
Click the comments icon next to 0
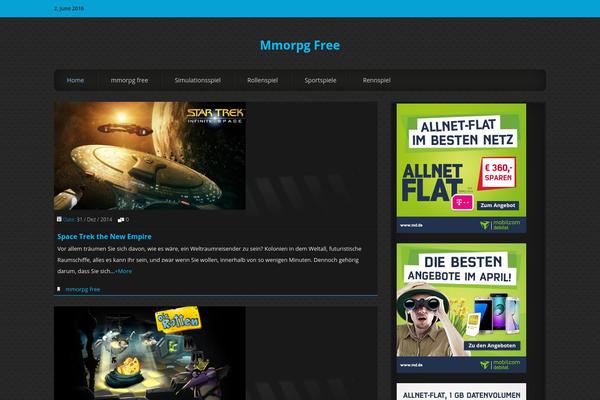click(x=121, y=220)
